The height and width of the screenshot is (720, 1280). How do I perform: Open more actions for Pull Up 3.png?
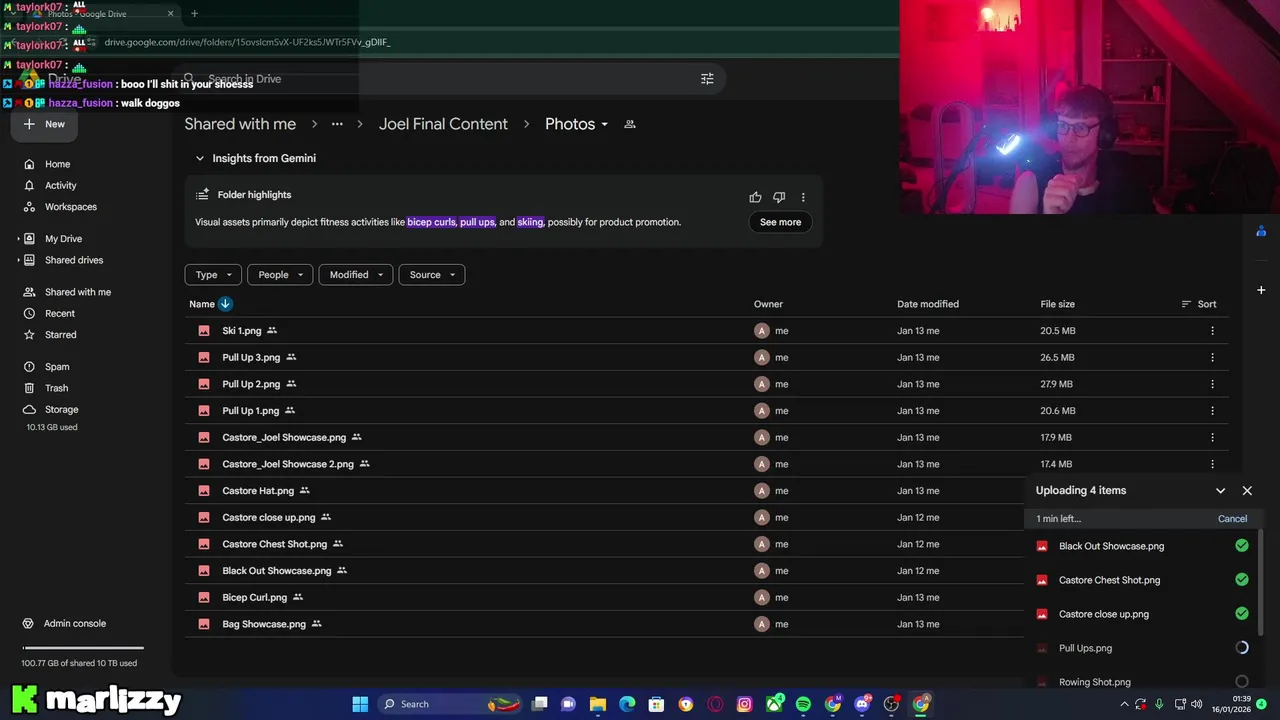point(1212,357)
